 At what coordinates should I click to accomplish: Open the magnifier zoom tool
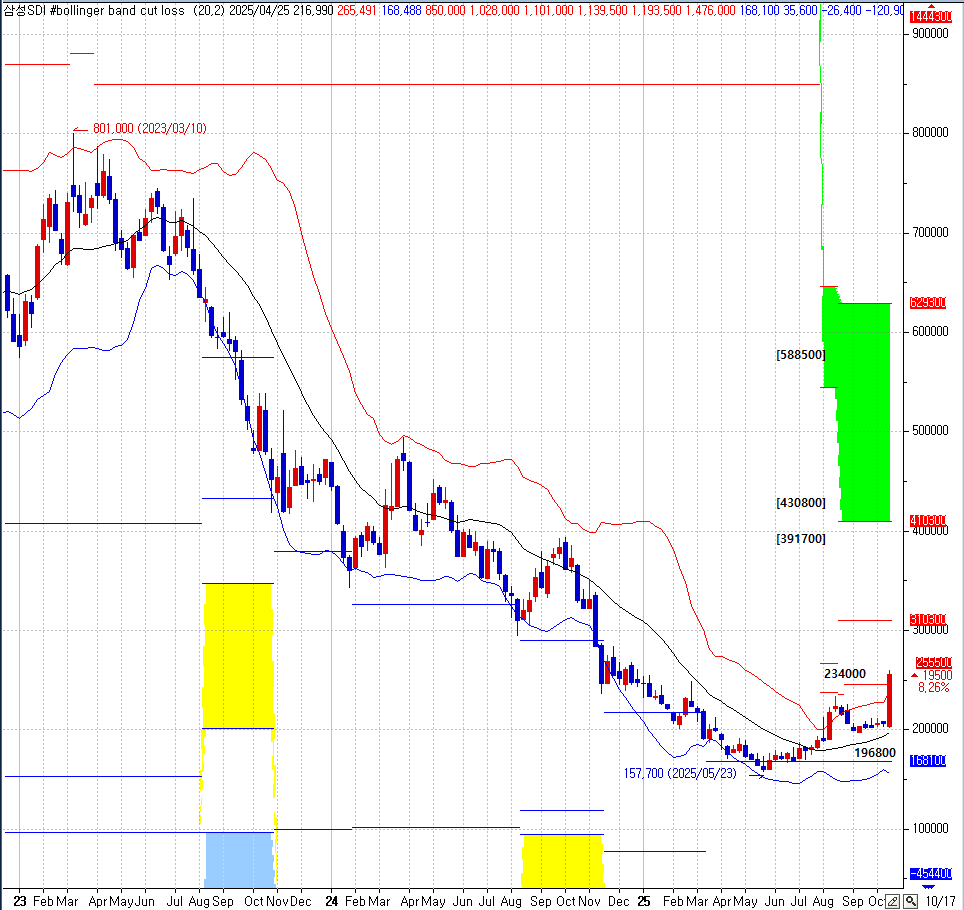click(909, 901)
